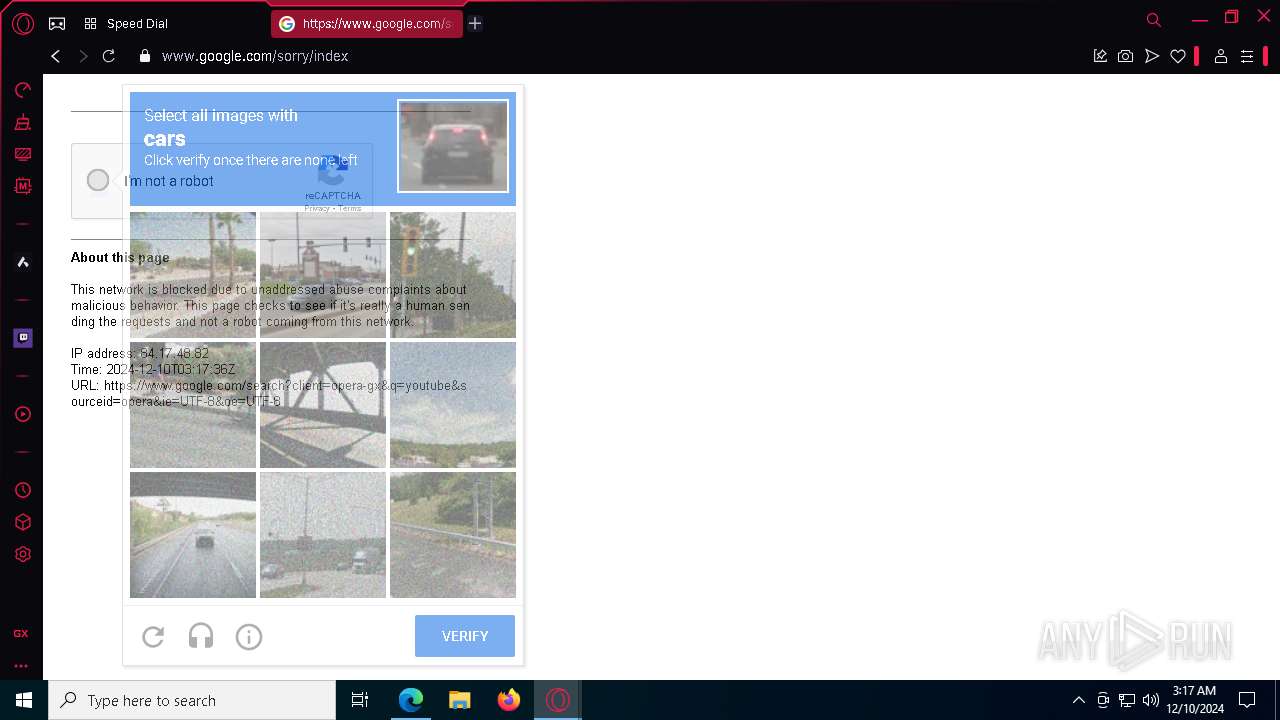This screenshot has width=1280, height=720.
Task: Open File Explorer from taskbar
Action: (x=459, y=700)
